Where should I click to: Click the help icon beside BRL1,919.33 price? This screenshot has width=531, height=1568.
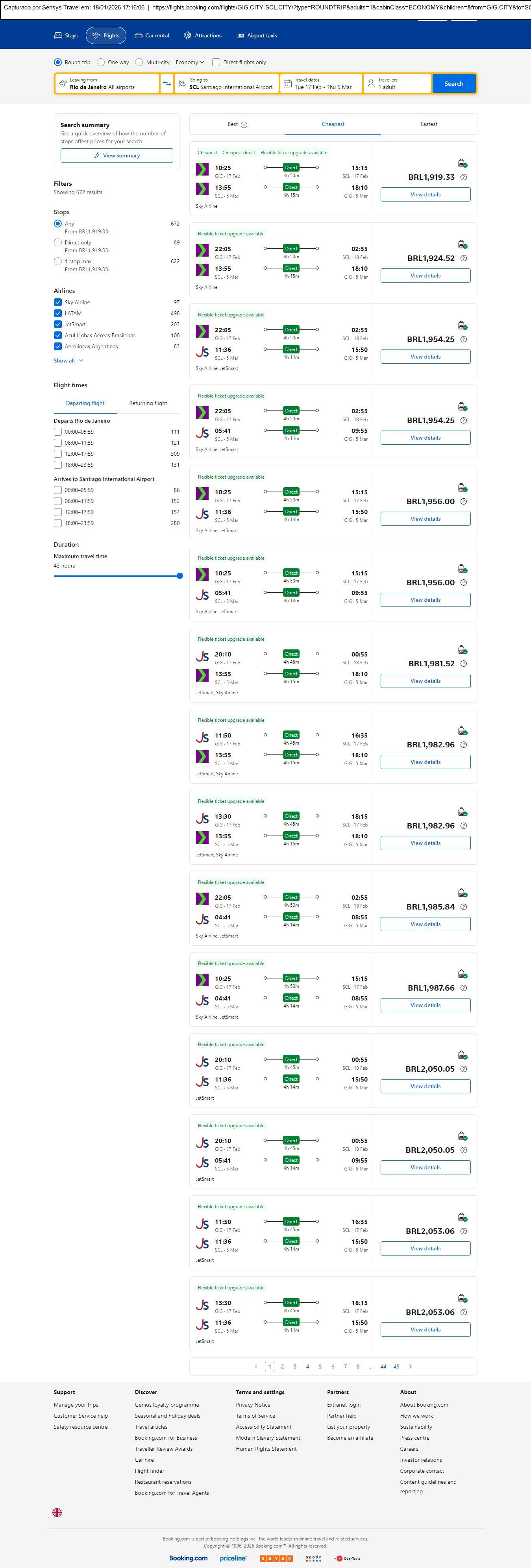coord(463,177)
